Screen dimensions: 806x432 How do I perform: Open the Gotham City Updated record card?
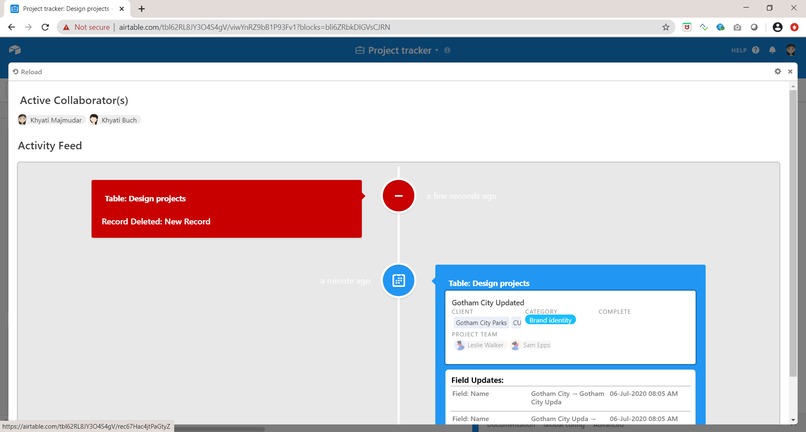tap(571, 327)
